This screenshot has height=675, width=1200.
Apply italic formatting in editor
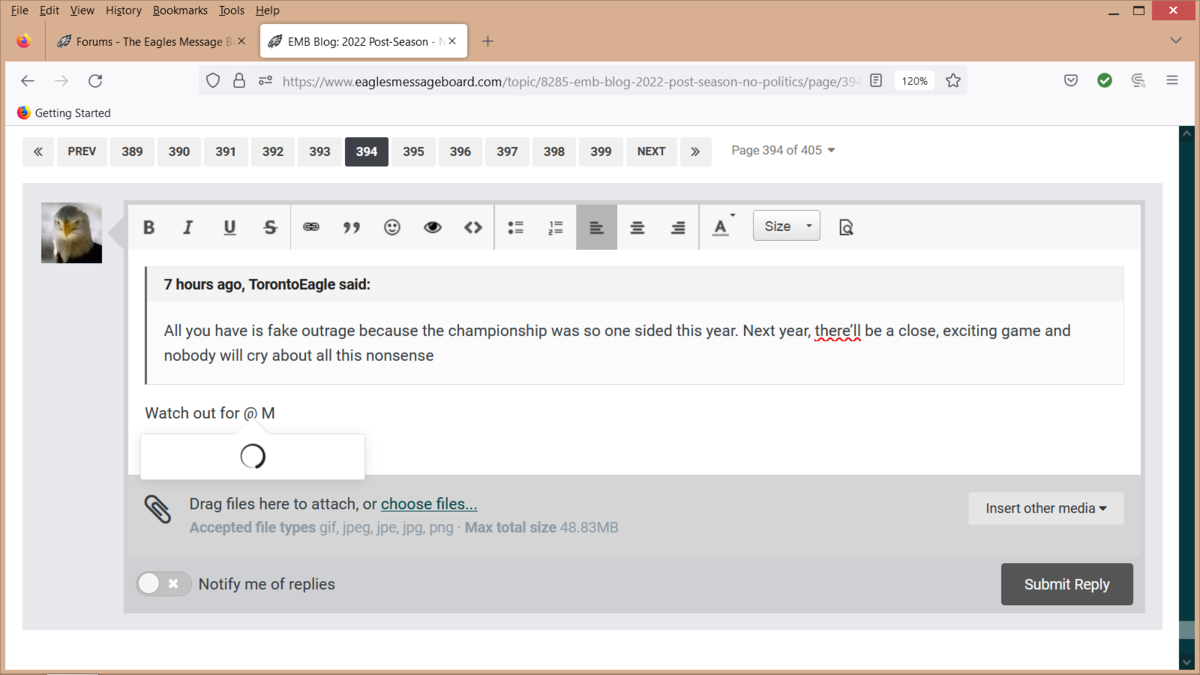188,227
